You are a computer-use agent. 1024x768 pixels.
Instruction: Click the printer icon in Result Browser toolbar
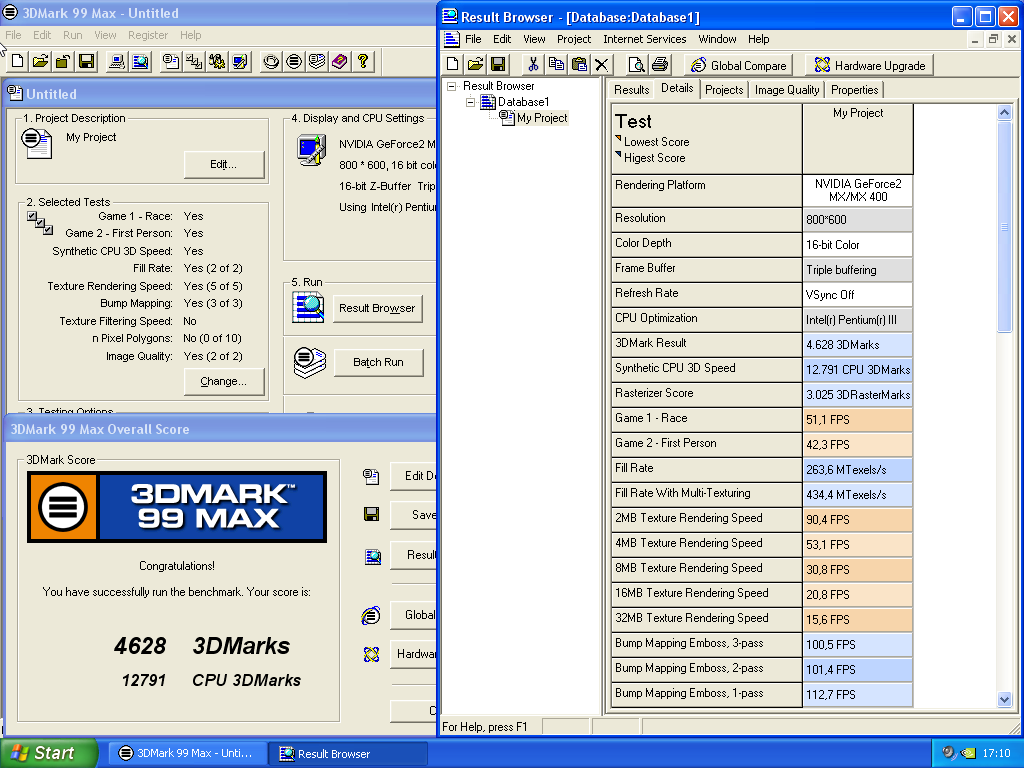click(660, 64)
